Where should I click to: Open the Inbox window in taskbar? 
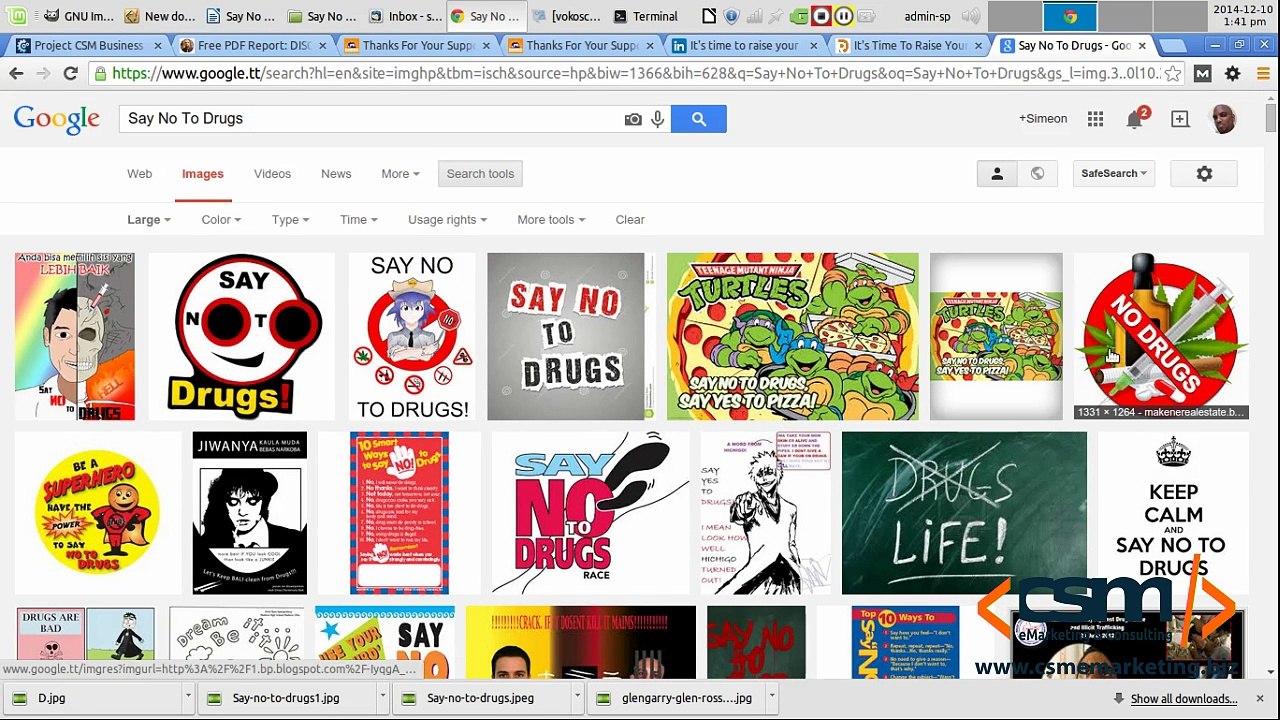click(406, 16)
